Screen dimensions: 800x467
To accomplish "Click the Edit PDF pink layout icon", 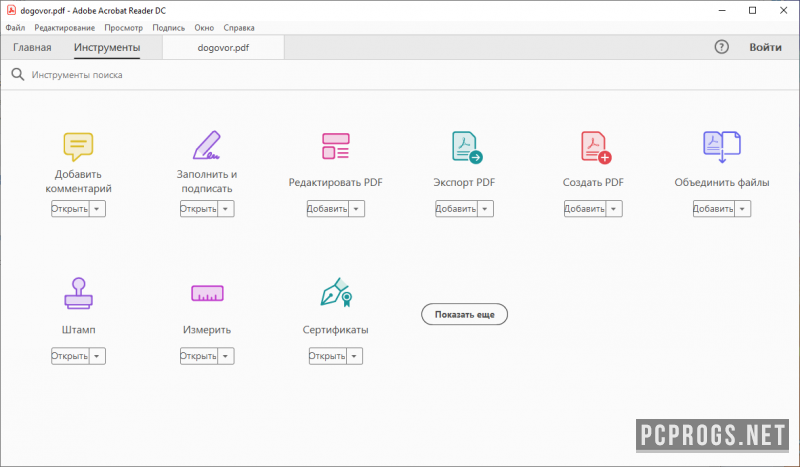I will pyautogui.click(x=336, y=146).
